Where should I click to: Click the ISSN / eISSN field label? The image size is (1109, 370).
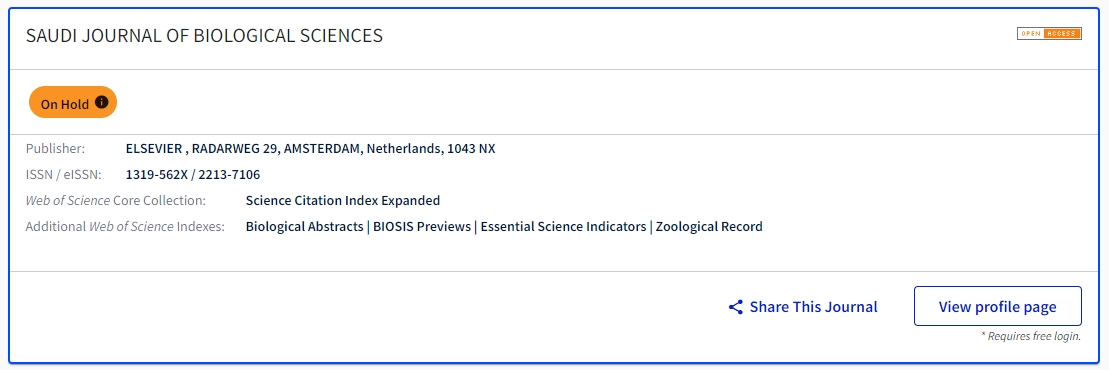[64, 175]
